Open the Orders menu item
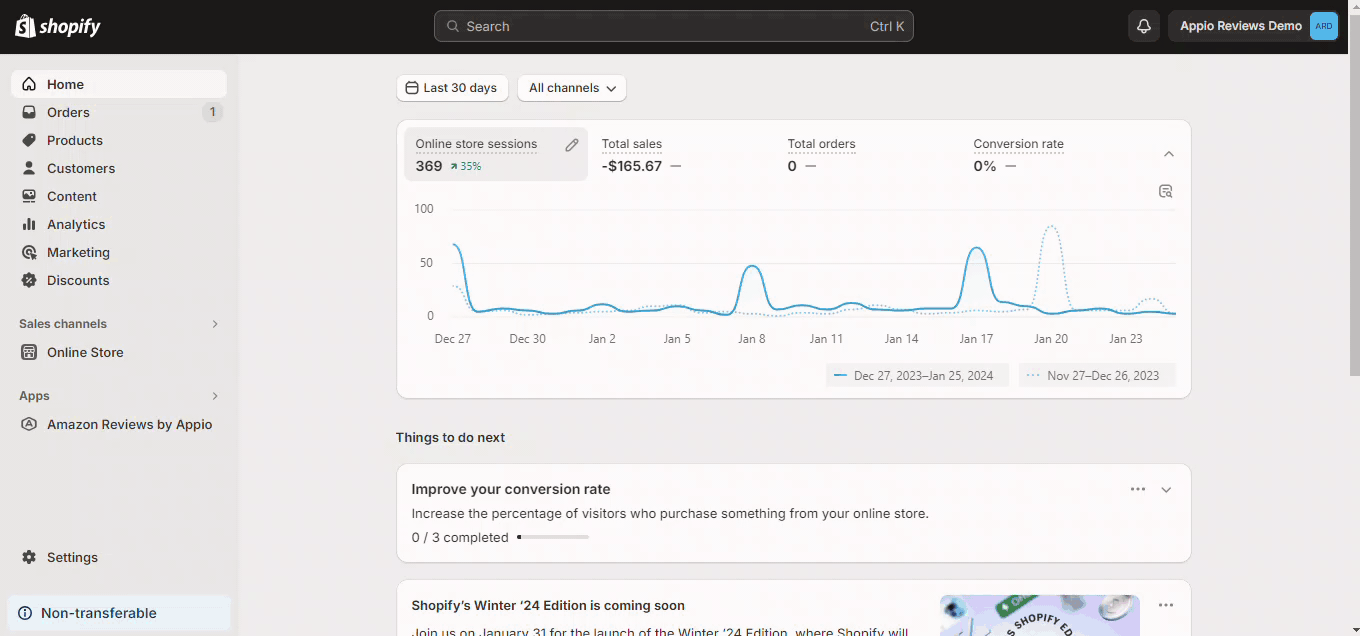The width and height of the screenshot is (1360, 636). tap(68, 112)
